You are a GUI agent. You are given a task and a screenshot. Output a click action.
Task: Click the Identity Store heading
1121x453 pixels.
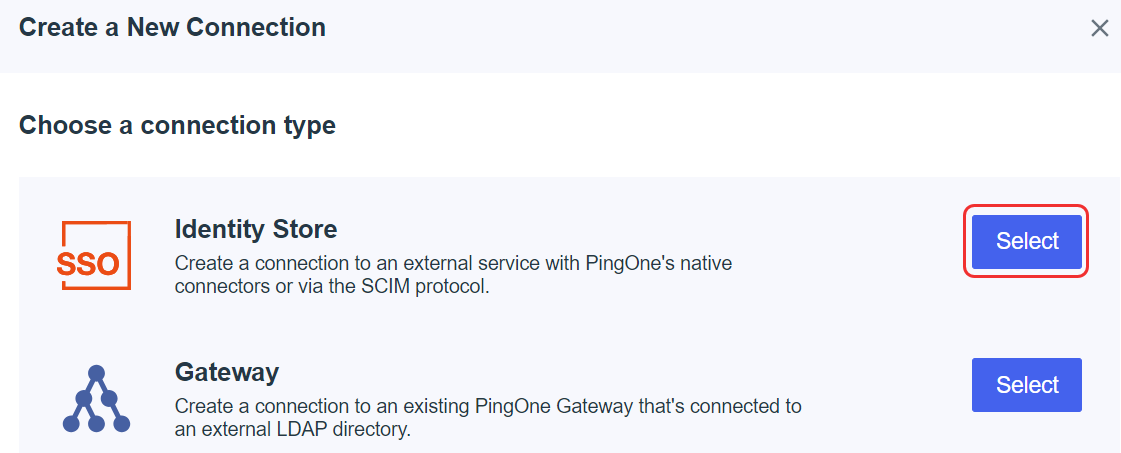(x=256, y=229)
